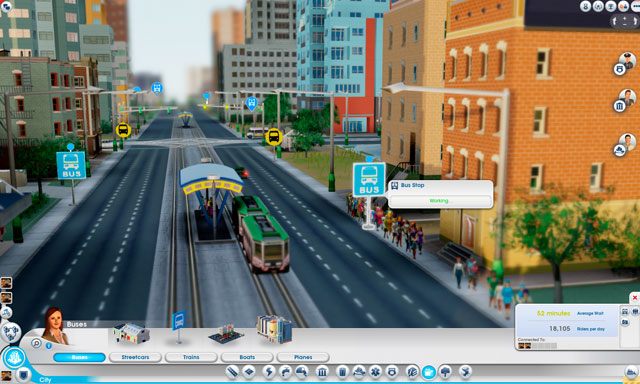Select the Park and Ride lot thumbnail

pos(226,334)
